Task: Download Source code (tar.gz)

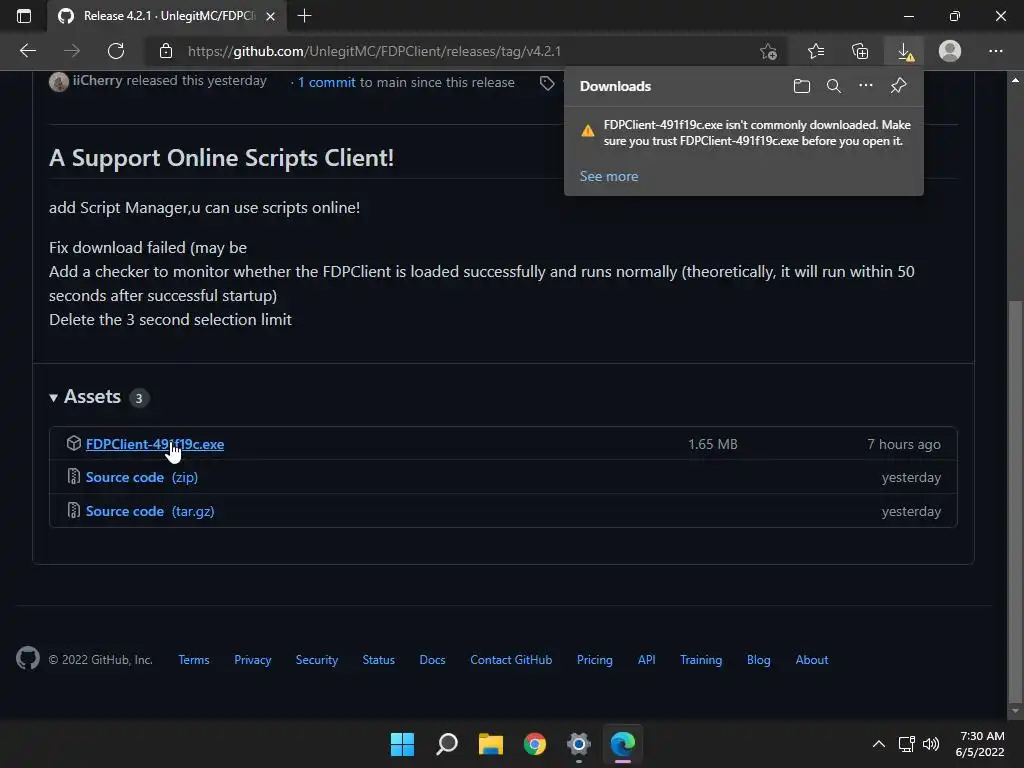Action: pyautogui.click(x=150, y=511)
